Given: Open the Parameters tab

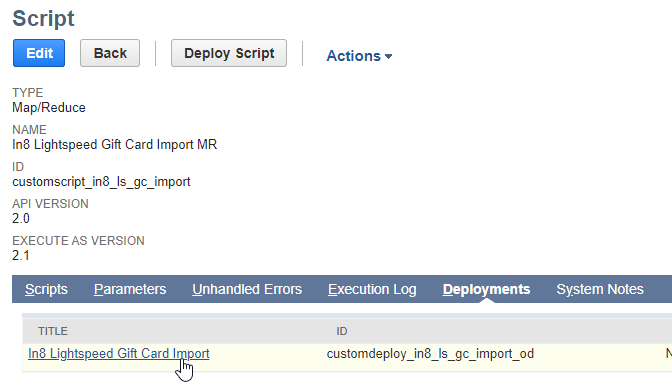Looking at the screenshot, I should coord(130,289).
